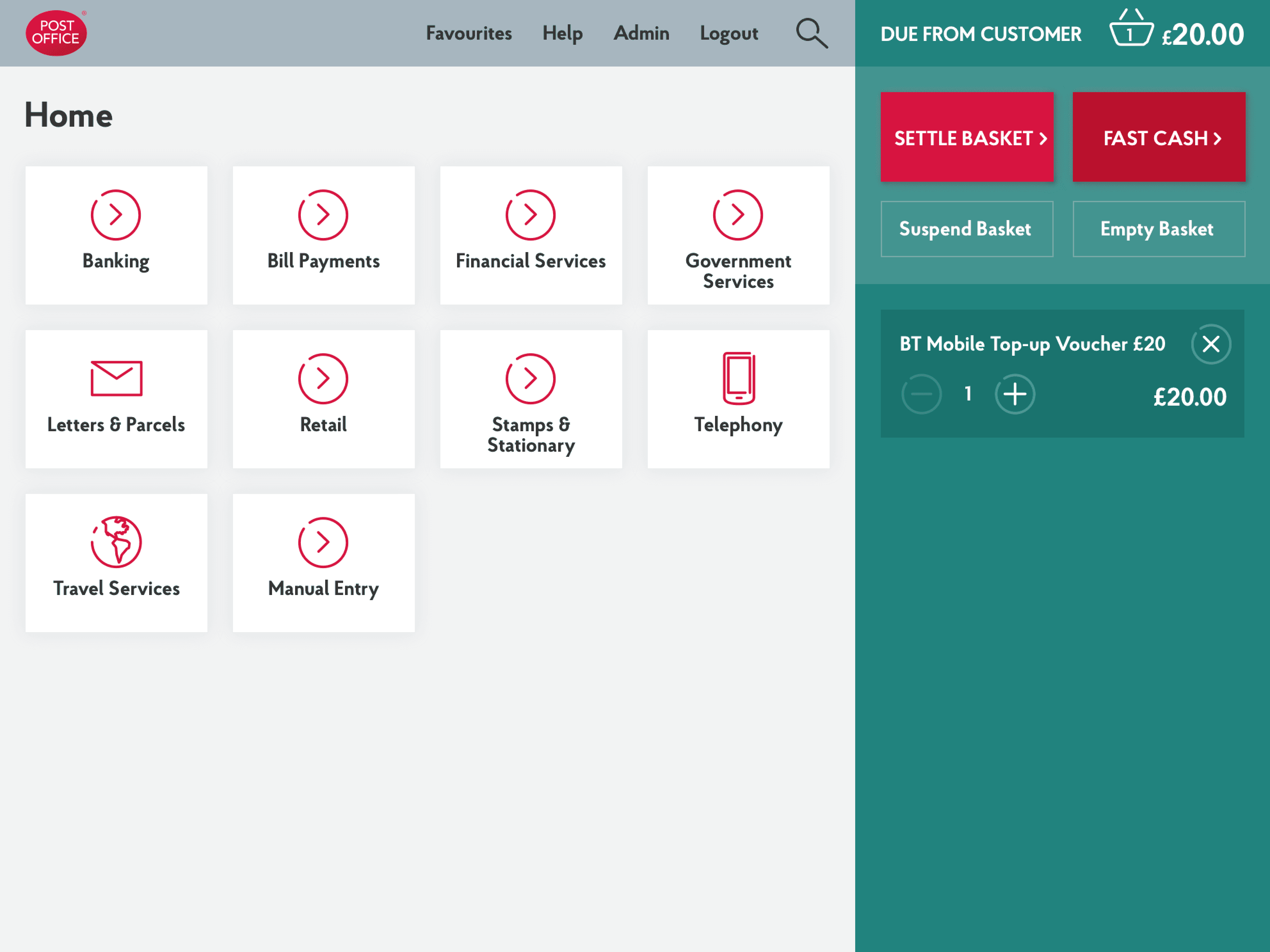This screenshot has width=1270, height=952.
Task: Expand Financial Services with its arrow icon
Action: [530, 215]
